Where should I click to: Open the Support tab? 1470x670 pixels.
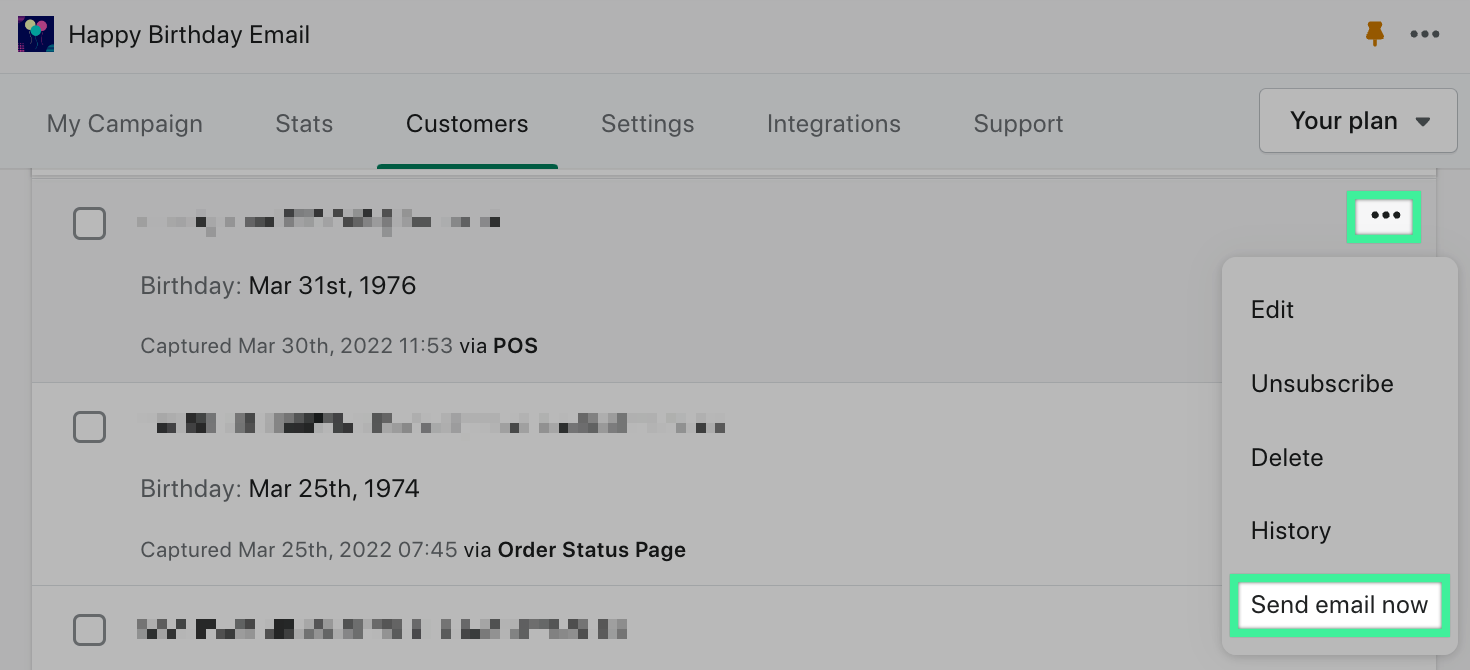tap(1018, 124)
